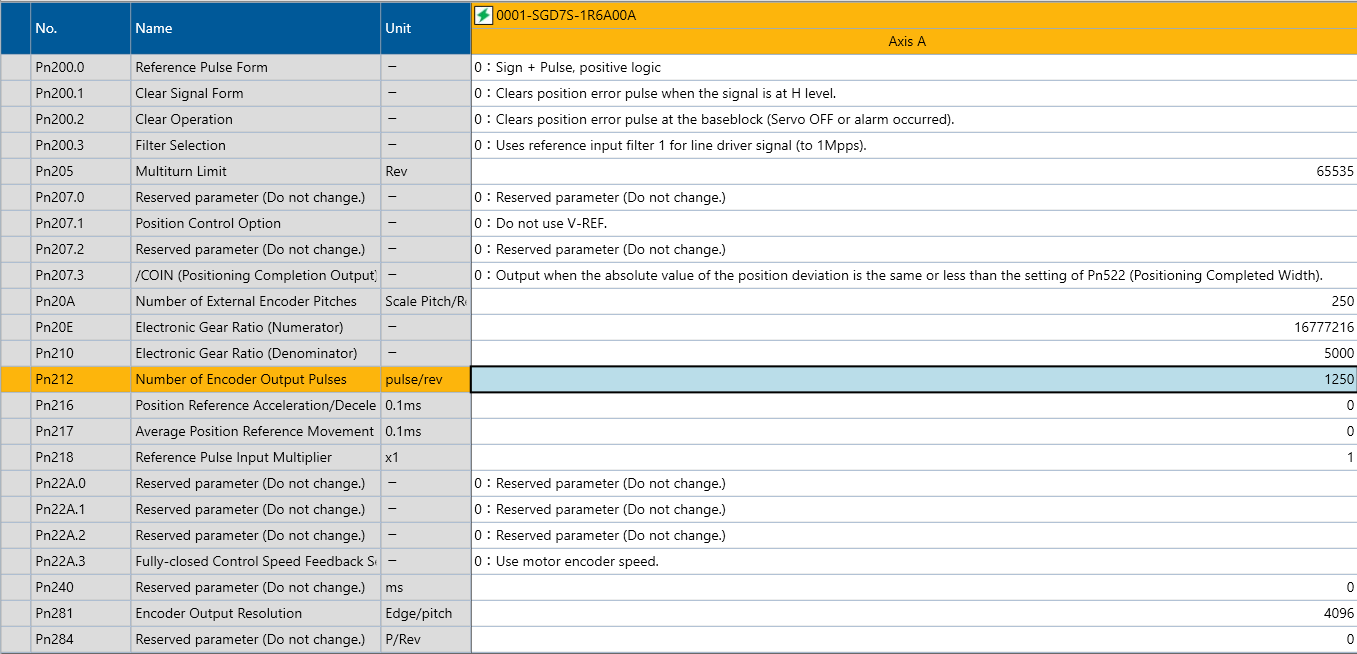Viewport: 1357px width, 654px height.
Task: Open Pn207.1 Position Control Option setting
Action: [x=913, y=223]
